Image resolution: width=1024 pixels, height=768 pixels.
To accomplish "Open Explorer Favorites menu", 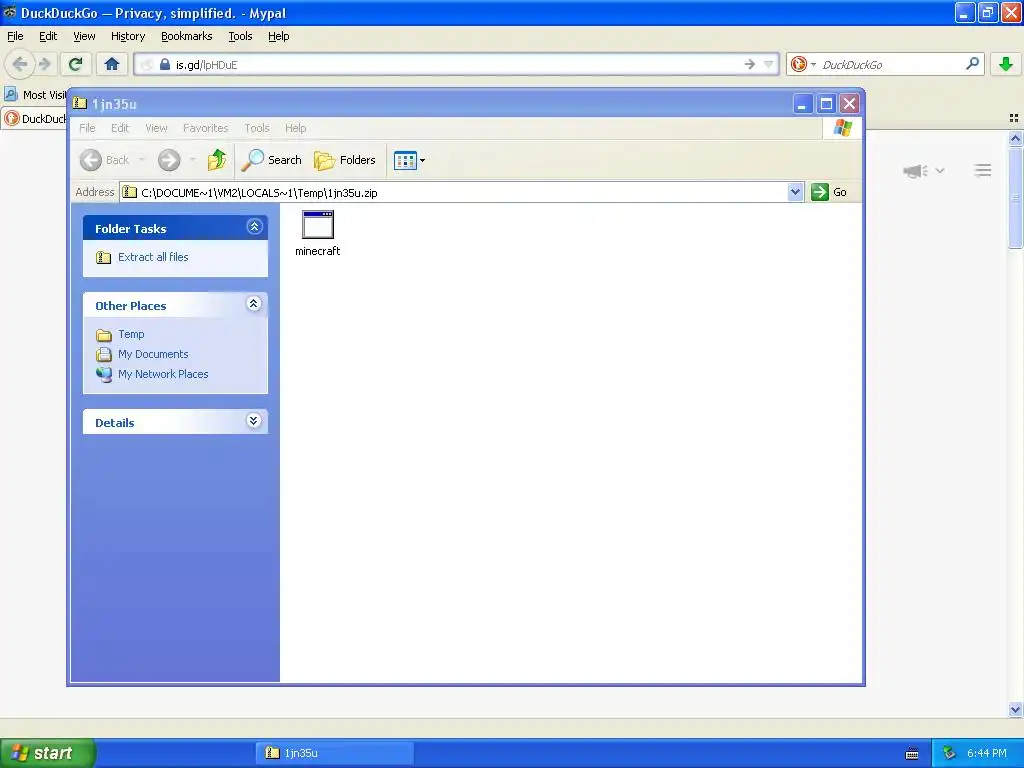I will click(206, 128).
